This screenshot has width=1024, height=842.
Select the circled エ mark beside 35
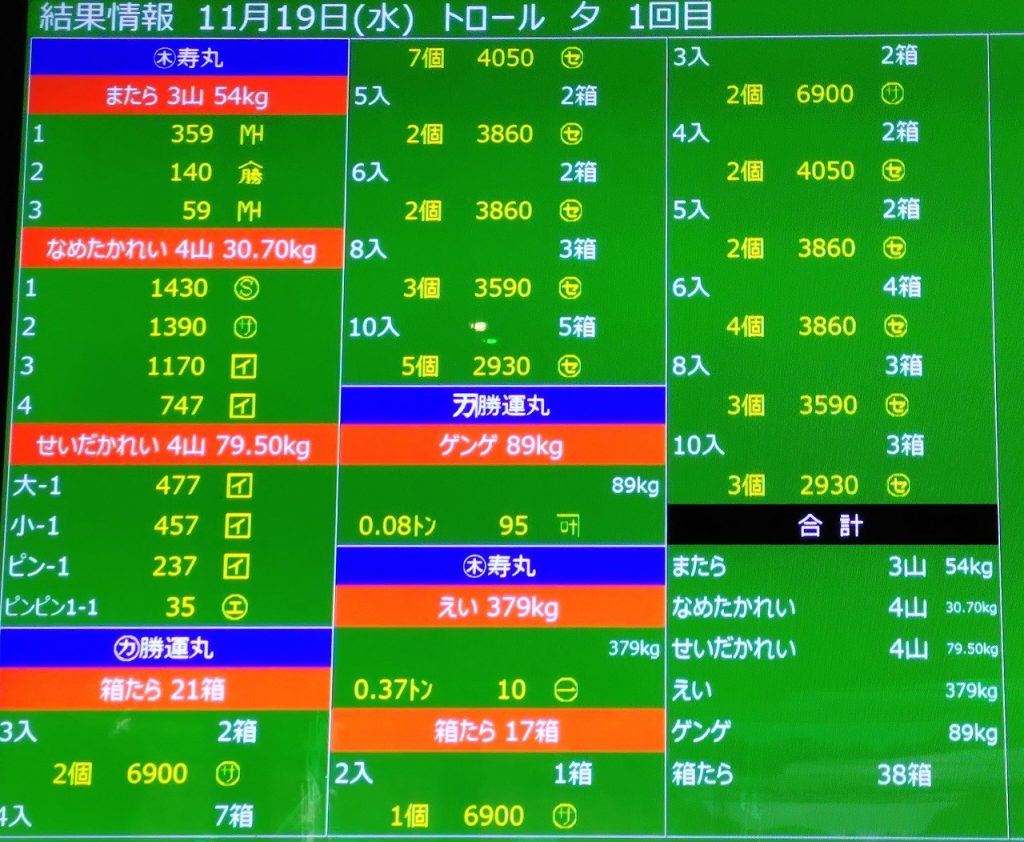[239, 607]
